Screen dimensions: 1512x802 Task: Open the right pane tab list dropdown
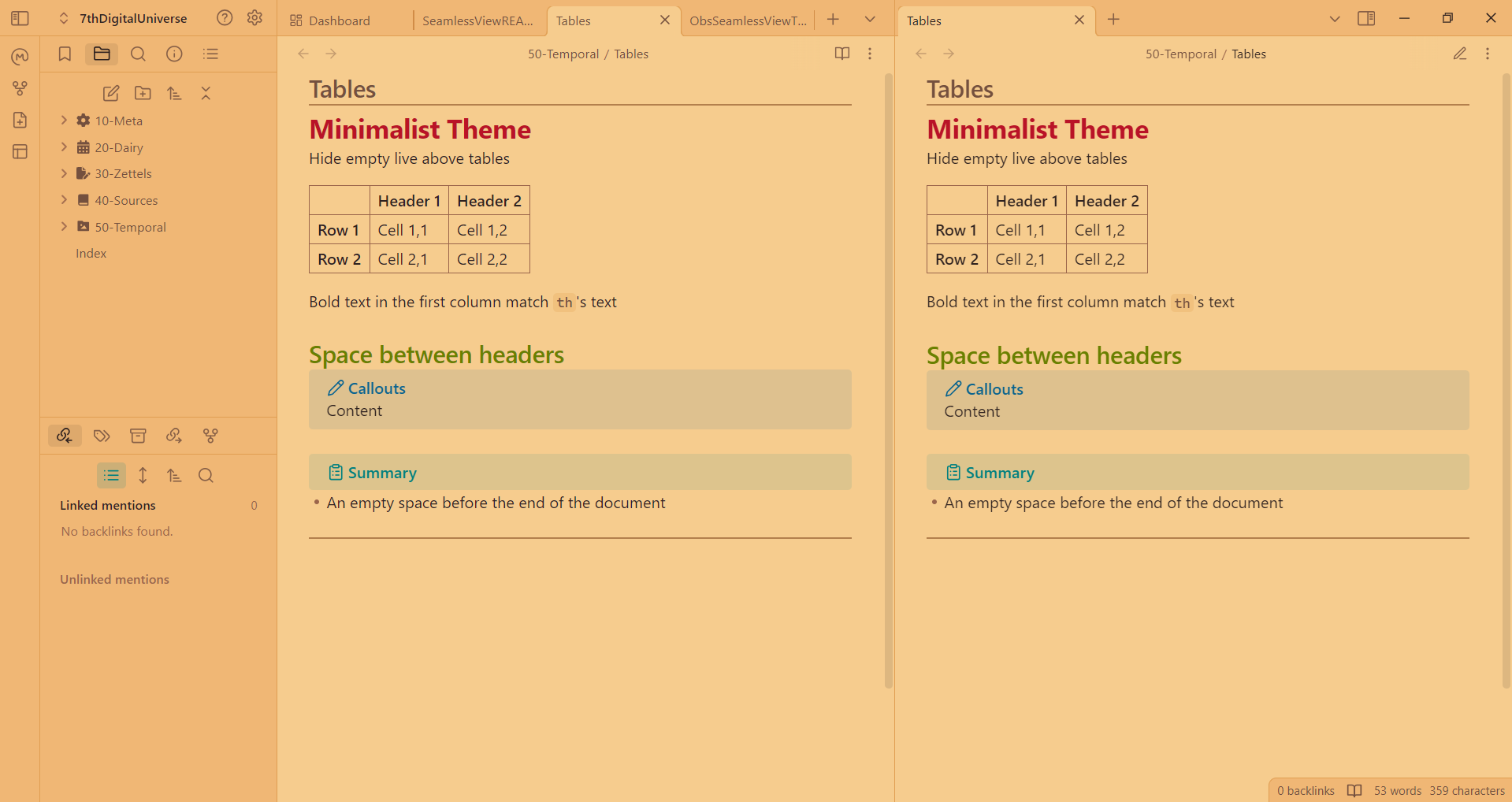pos(1335,19)
